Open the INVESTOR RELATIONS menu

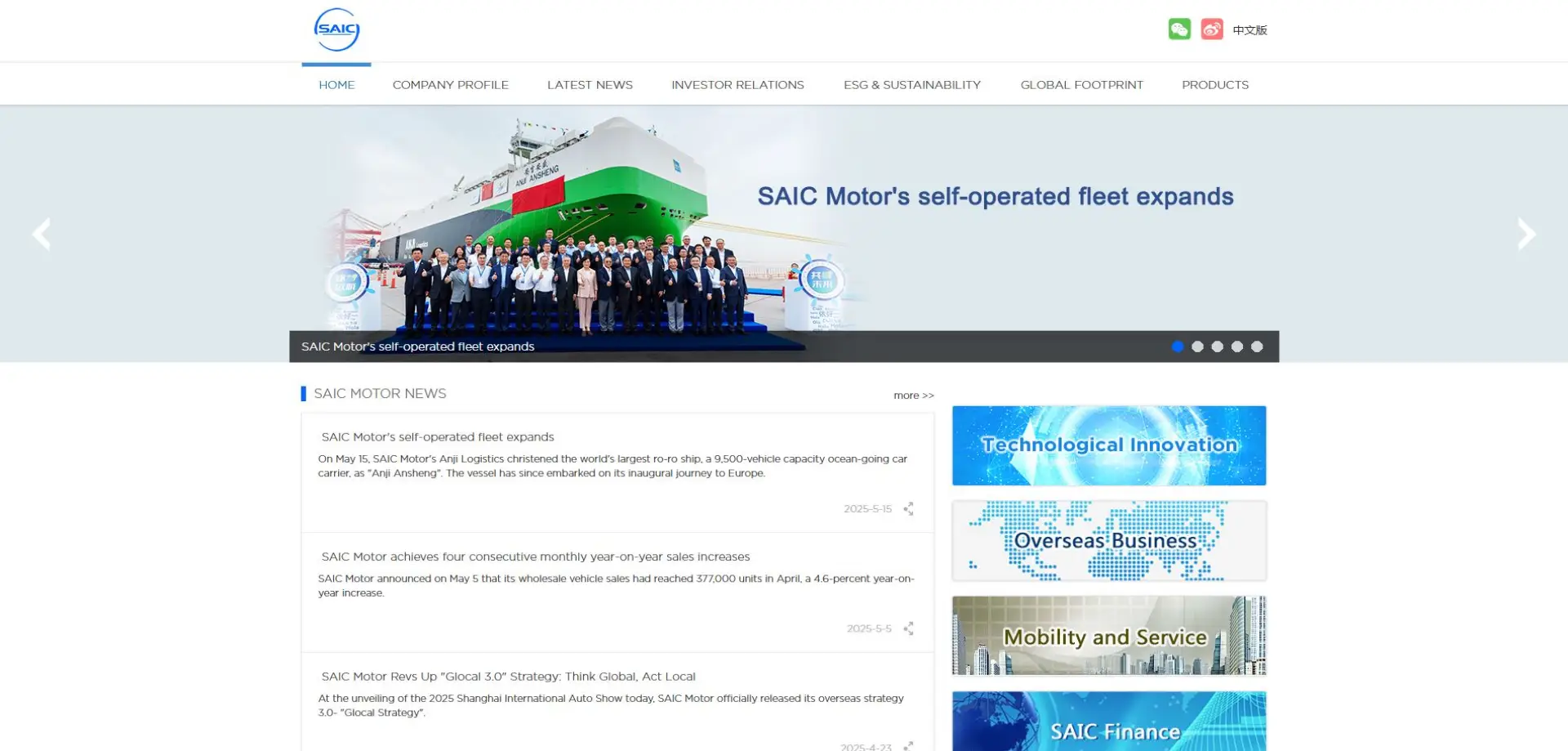point(737,85)
